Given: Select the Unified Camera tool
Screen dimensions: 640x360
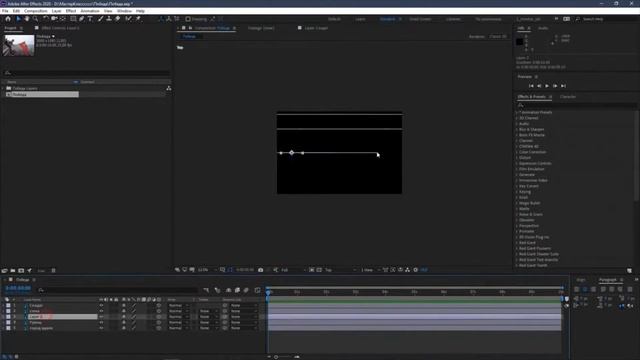Looking at the screenshot, I should (54, 19).
